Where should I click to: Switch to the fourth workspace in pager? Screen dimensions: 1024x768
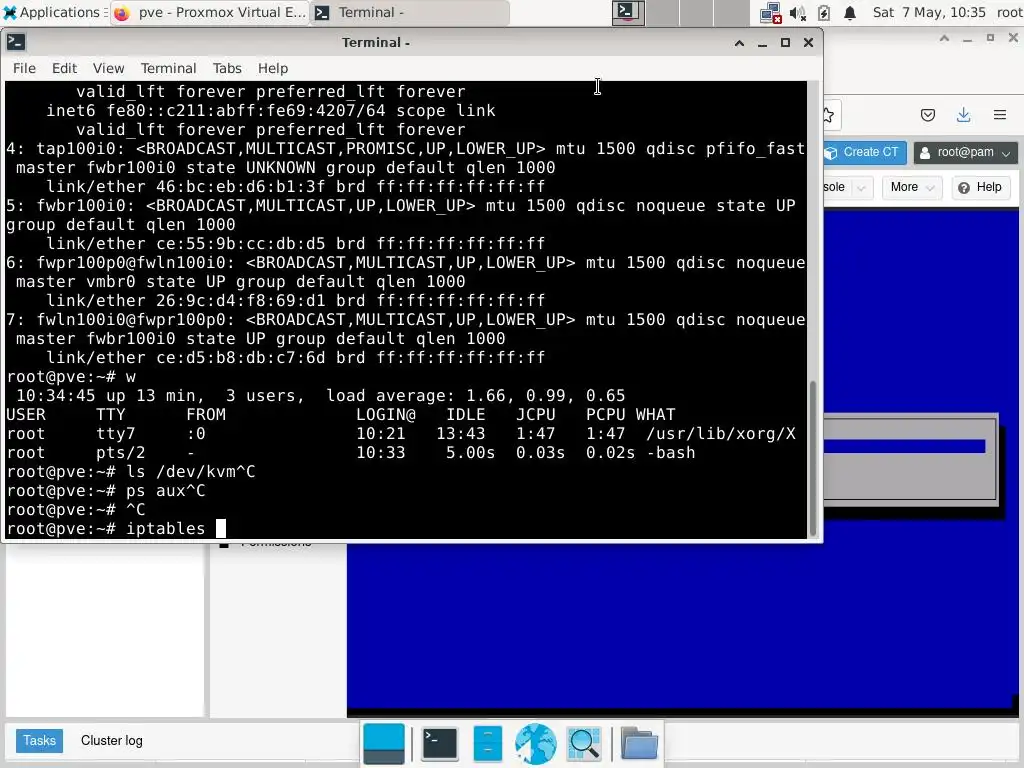(731, 12)
